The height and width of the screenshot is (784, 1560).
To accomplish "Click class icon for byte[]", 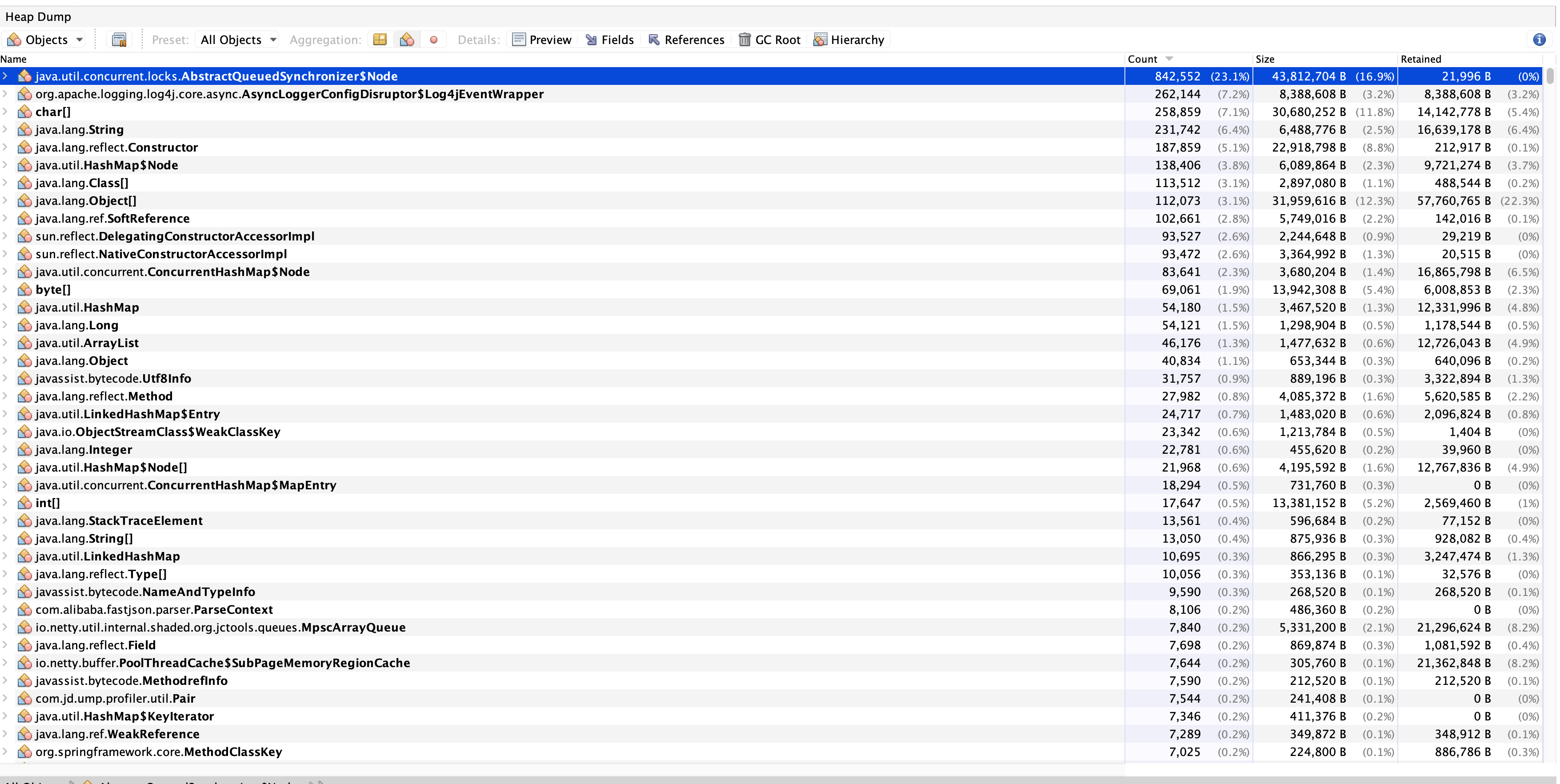I will click(25, 289).
